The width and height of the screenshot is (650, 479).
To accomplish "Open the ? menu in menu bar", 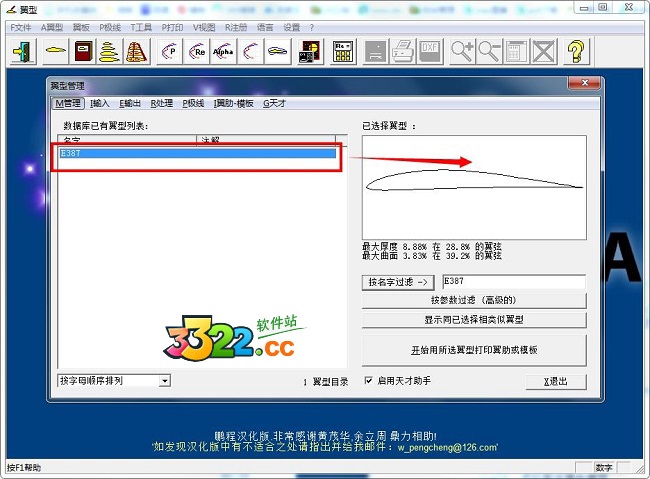I will [x=312, y=27].
